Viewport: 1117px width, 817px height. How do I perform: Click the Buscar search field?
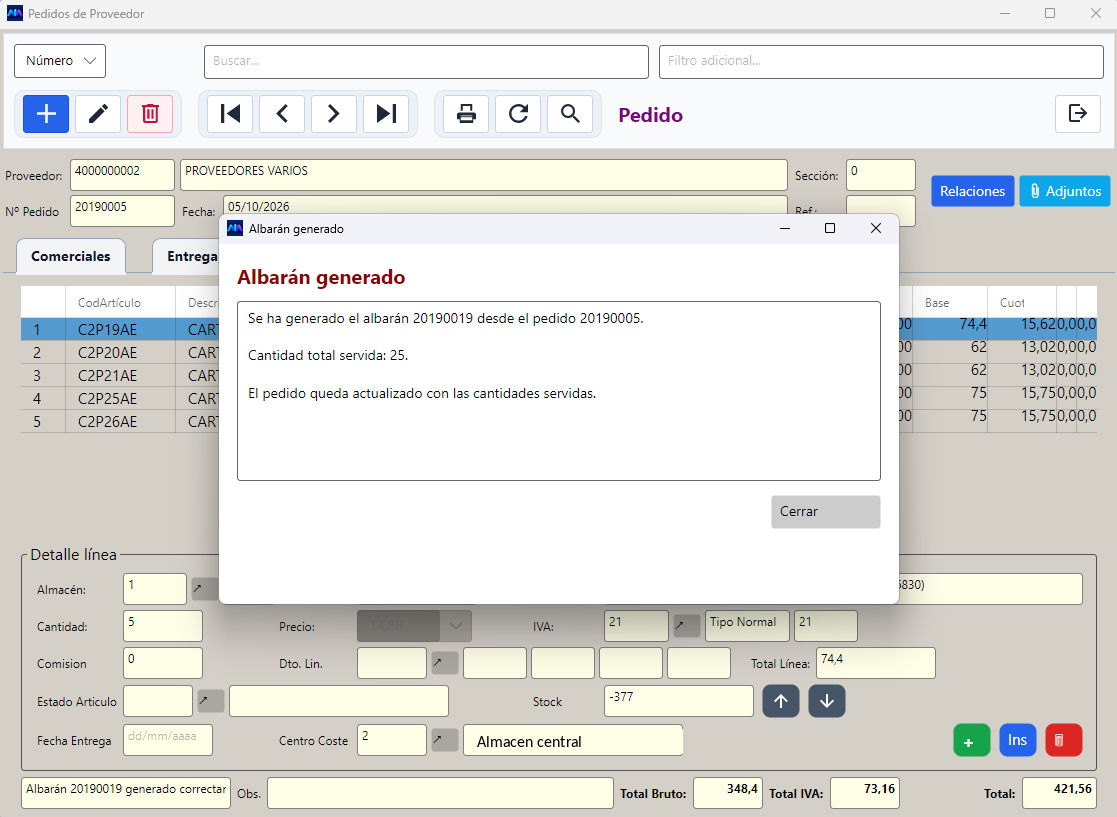[426, 61]
